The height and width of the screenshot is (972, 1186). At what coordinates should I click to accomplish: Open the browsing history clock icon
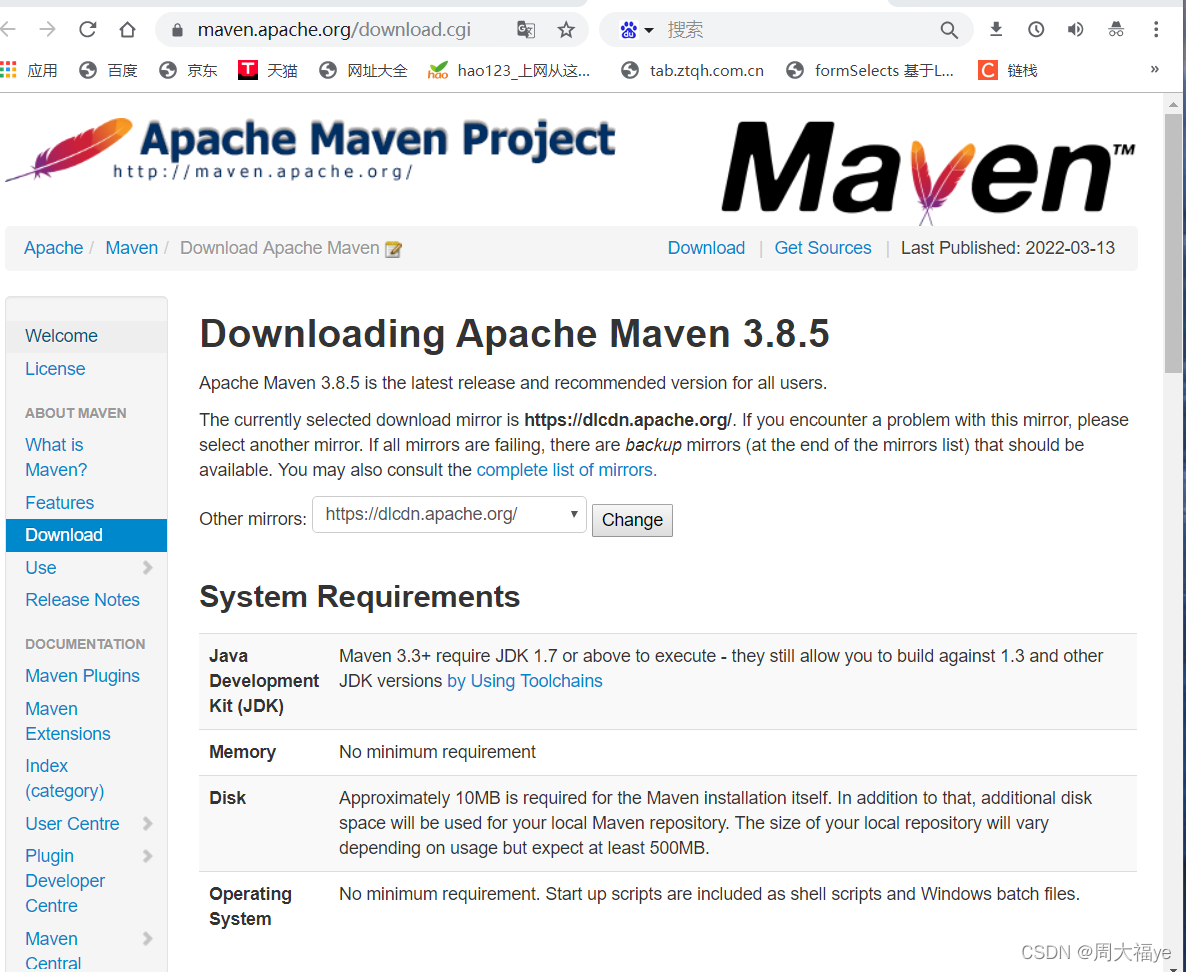pyautogui.click(x=1035, y=30)
